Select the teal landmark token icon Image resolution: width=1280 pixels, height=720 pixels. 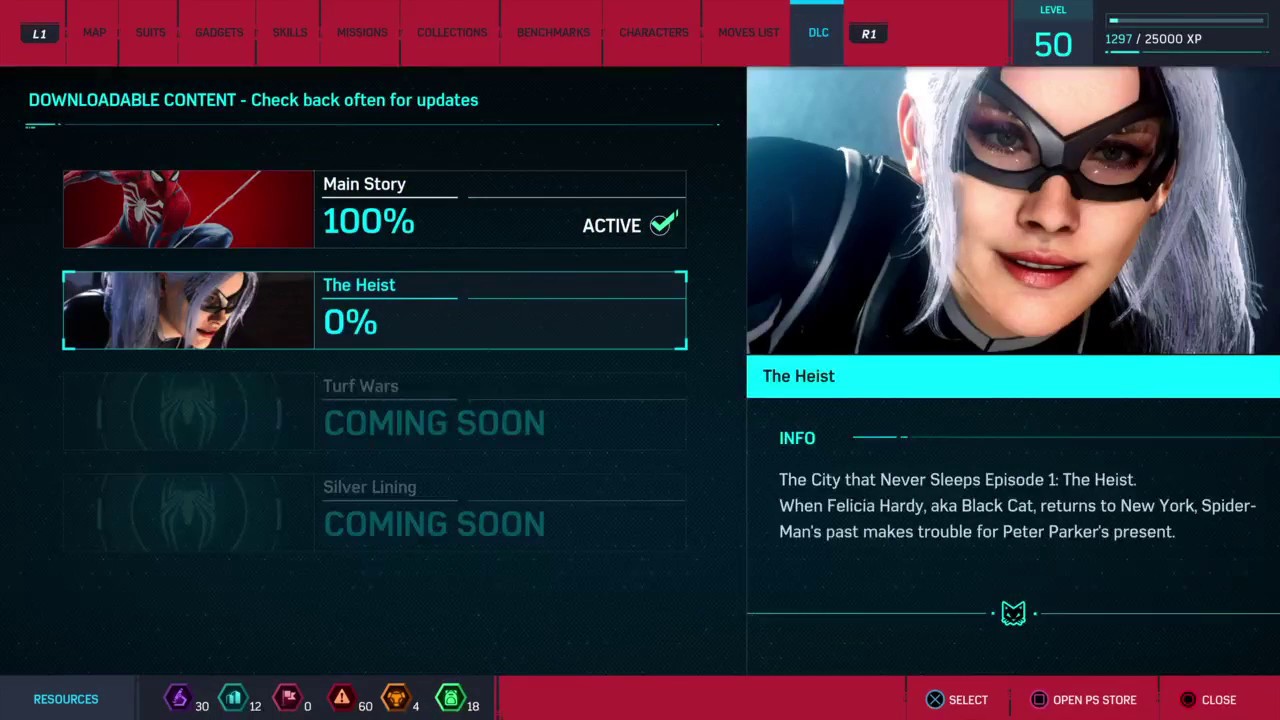click(x=233, y=697)
